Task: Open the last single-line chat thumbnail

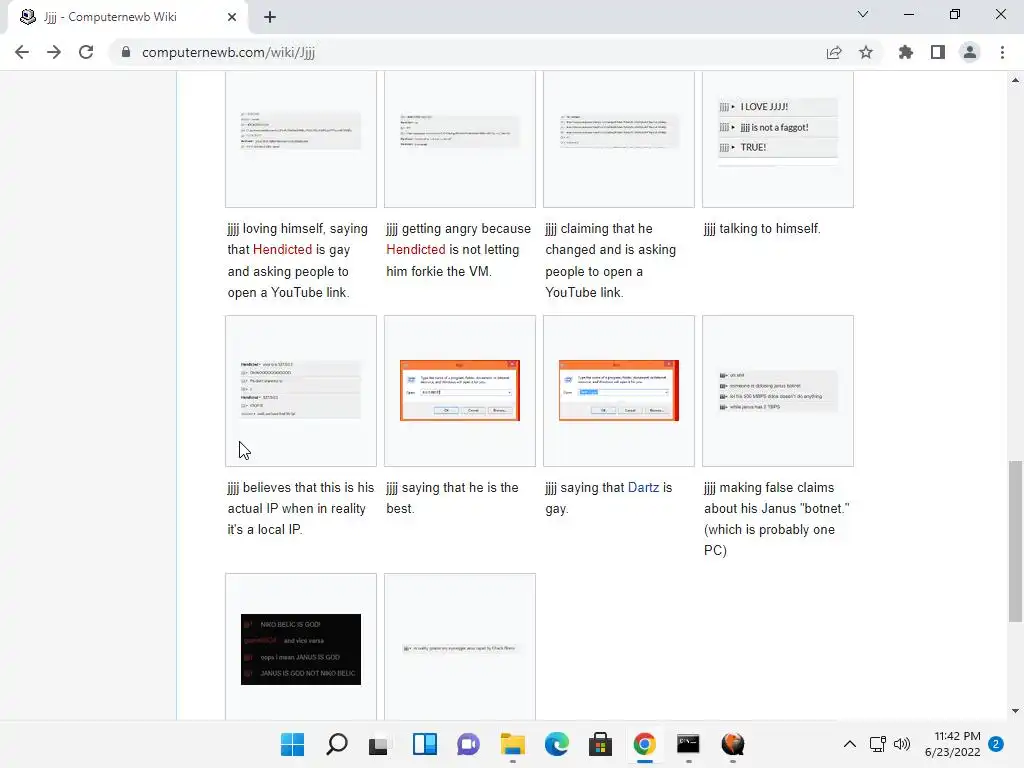Action: tap(460, 648)
